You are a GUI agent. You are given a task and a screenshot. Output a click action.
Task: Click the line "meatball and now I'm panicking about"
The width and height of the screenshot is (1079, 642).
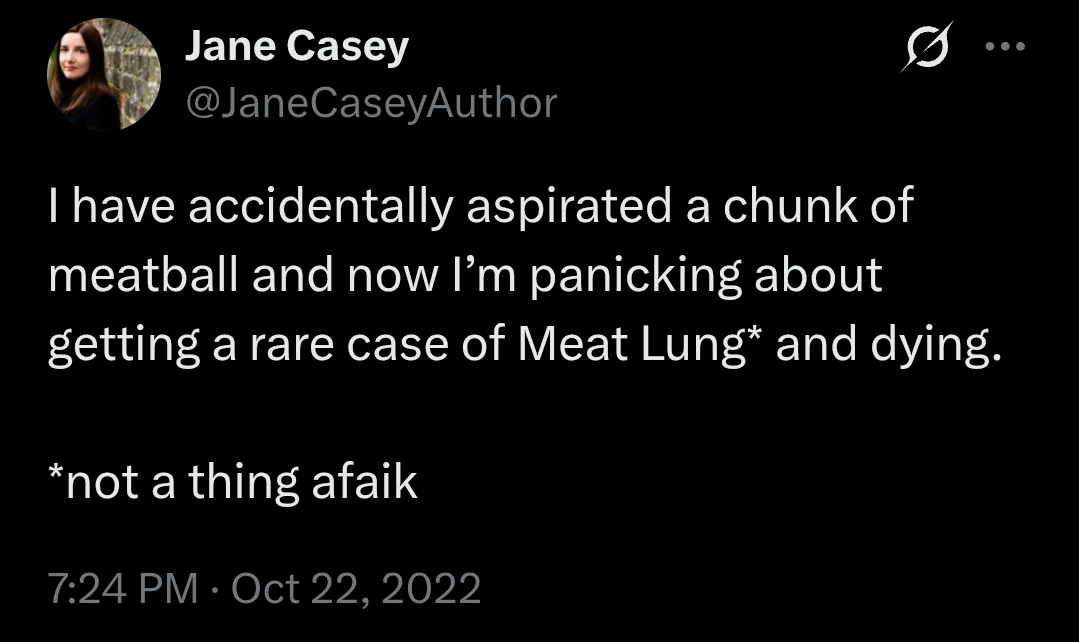(x=465, y=275)
